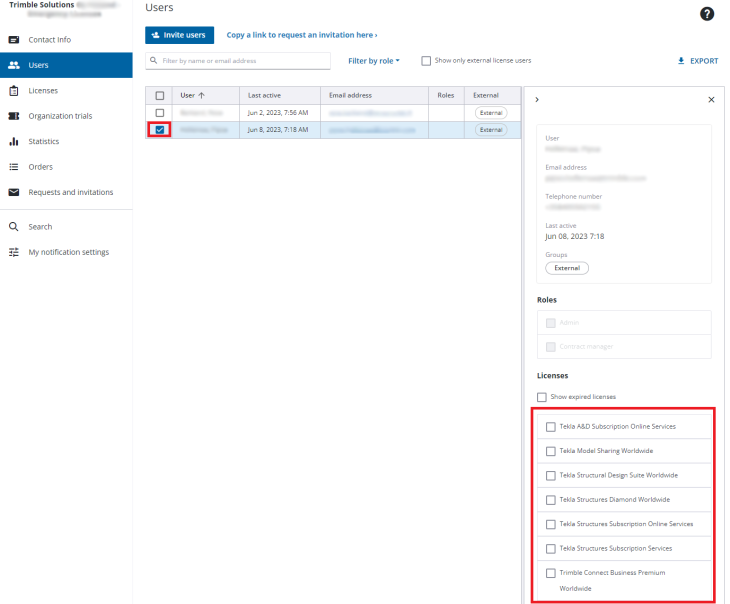Click the Contact Info card icon
Image resolution: width=730 pixels, height=604 pixels.
[x=14, y=40]
